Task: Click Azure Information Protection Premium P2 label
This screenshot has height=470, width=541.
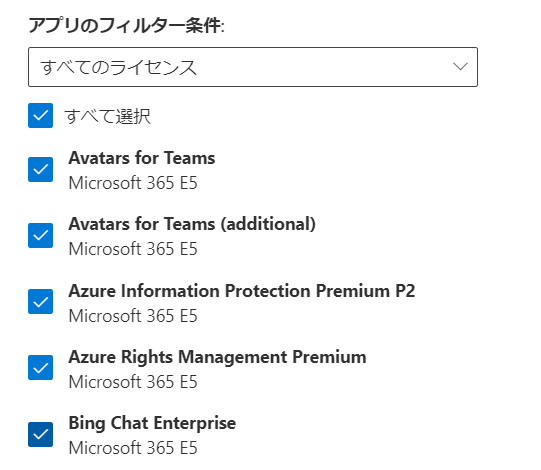Action: (x=242, y=291)
